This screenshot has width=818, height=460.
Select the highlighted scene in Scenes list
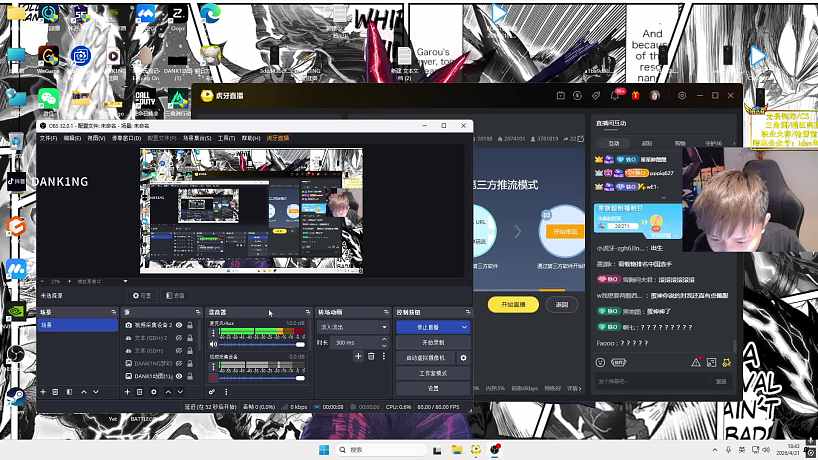click(77, 325)
